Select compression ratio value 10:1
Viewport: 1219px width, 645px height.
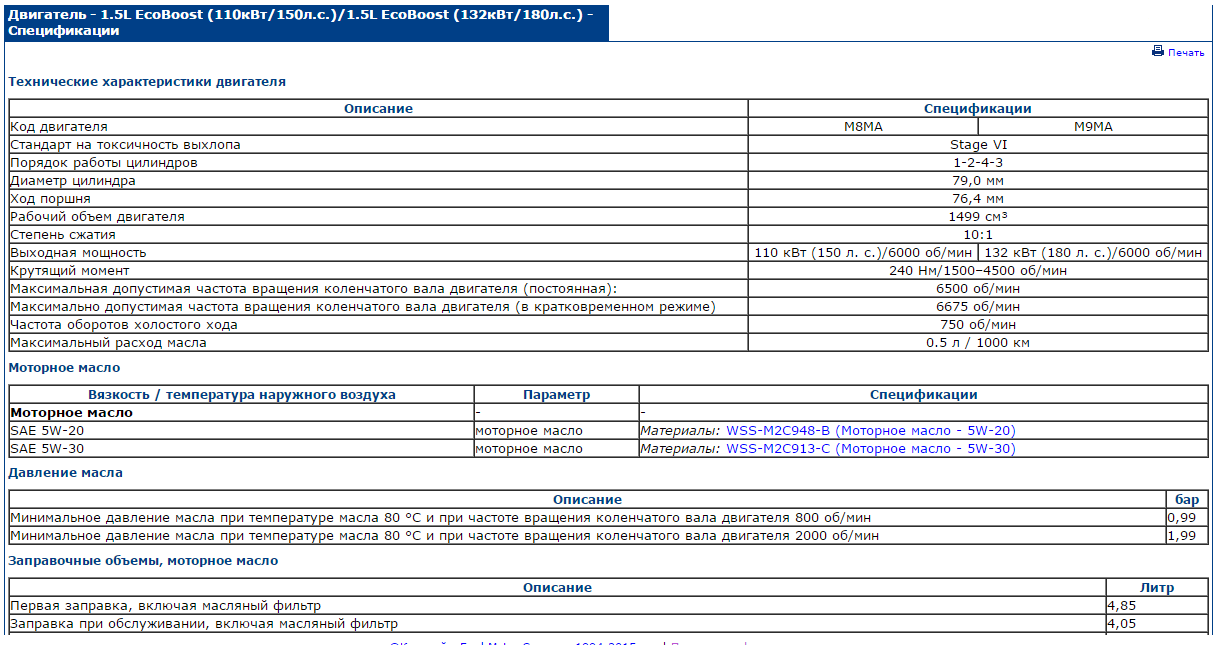977,235
